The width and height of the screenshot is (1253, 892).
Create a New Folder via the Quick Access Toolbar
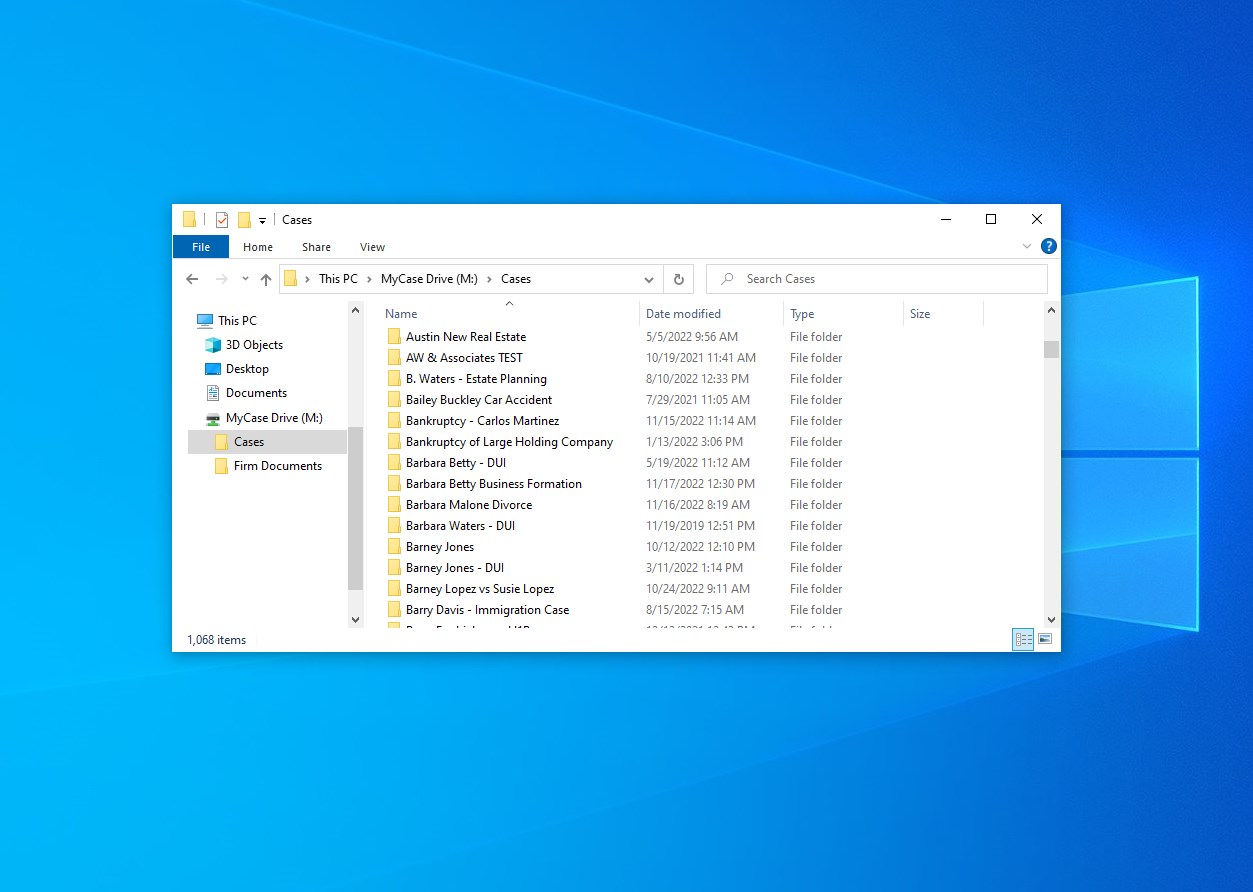click(243, 219)
